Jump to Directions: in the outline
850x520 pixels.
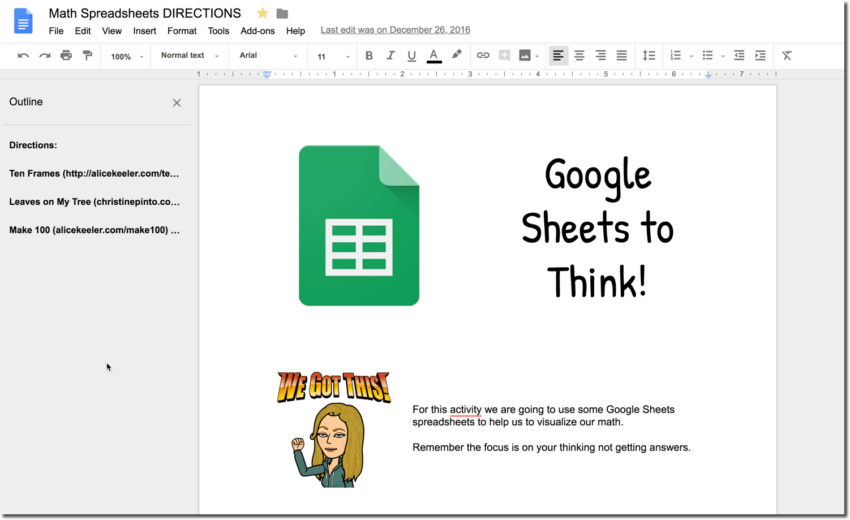33,145
